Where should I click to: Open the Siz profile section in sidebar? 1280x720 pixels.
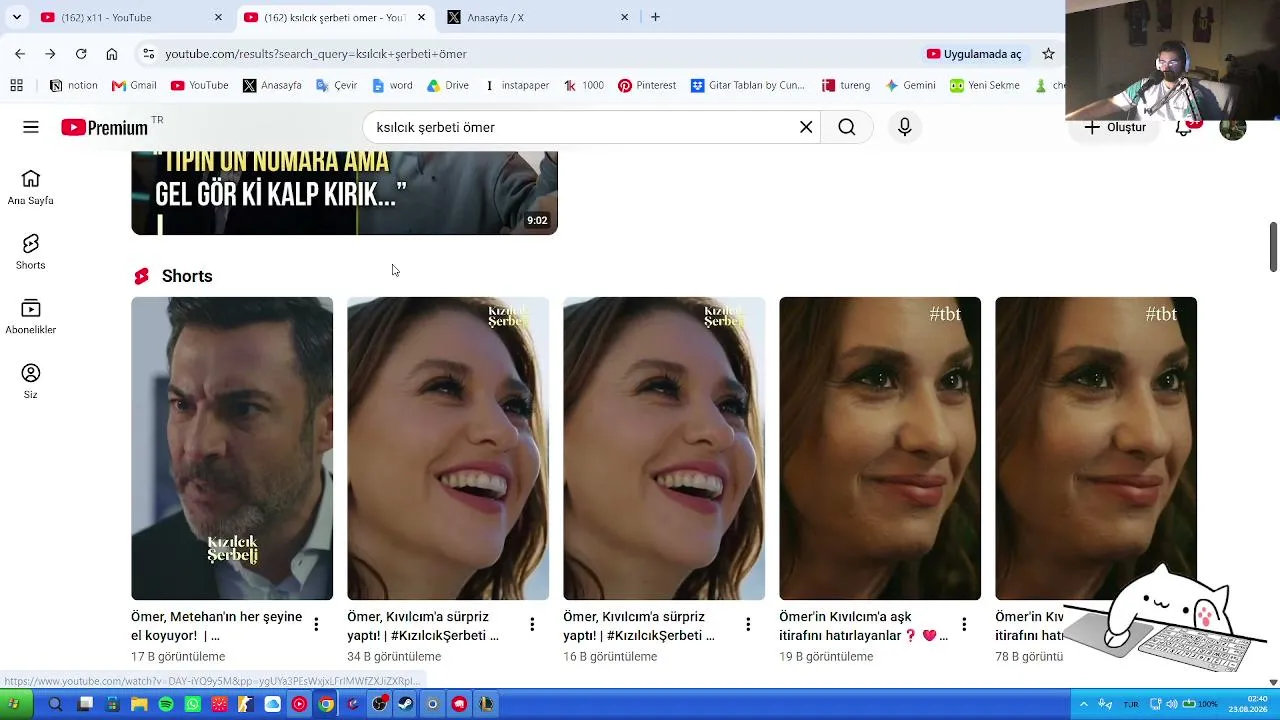[x=31, y=381]
